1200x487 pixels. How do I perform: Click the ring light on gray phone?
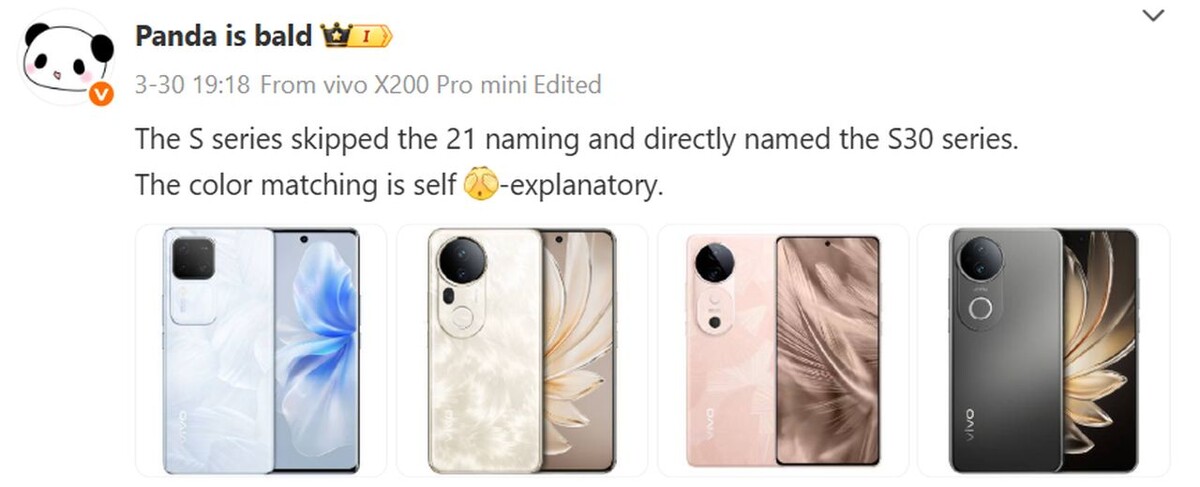click(x=981, y=309)
